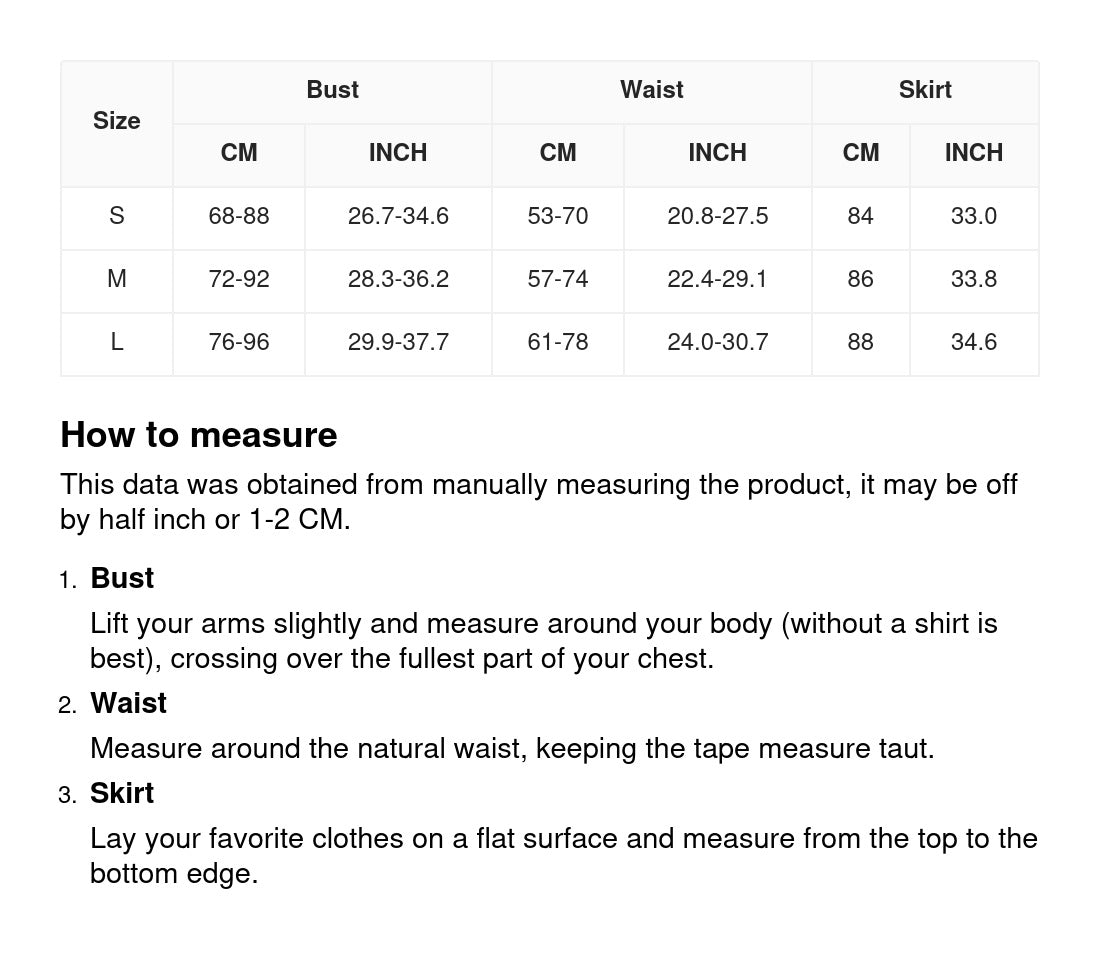1100x954 pixels.
Task: Click the INCH subheader under Skirt
Action: (973, 153)
